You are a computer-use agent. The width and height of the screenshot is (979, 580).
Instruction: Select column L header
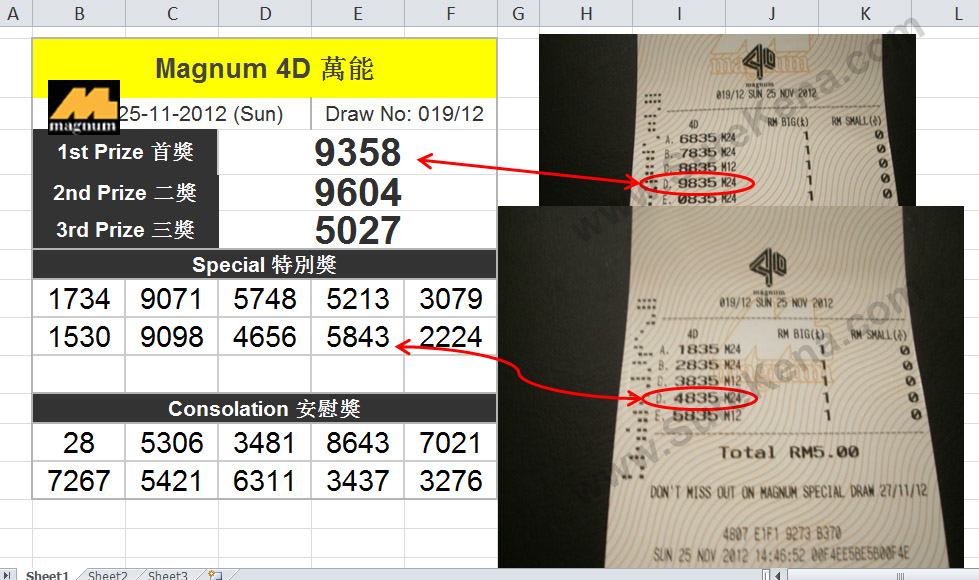click(x=958, y=13)
